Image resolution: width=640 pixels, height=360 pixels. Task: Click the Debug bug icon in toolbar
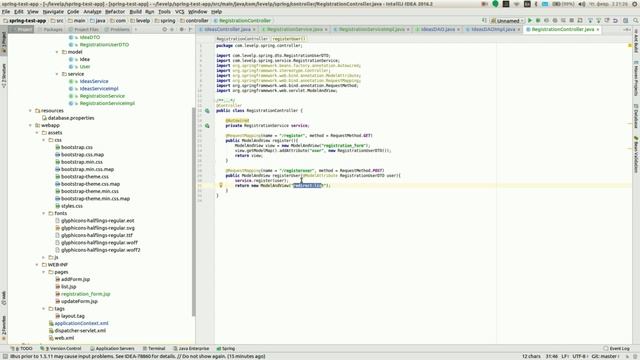pos(538,20)
